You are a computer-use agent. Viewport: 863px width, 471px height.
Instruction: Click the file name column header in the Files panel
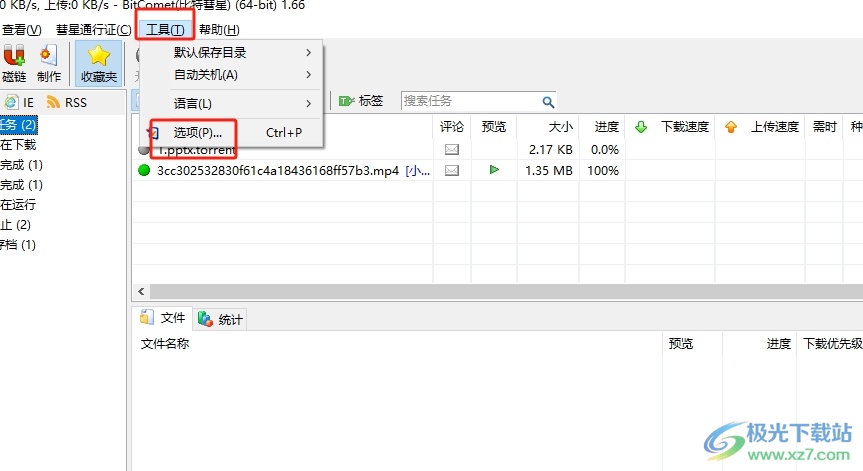tap(165, 344)
